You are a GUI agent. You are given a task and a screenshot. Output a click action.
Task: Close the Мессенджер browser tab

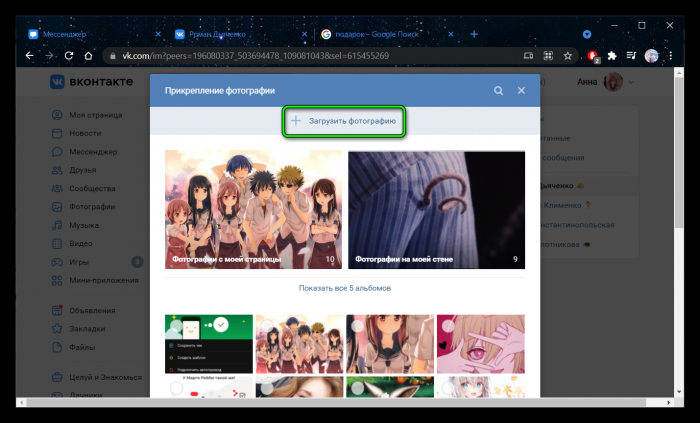pos(158,34)
